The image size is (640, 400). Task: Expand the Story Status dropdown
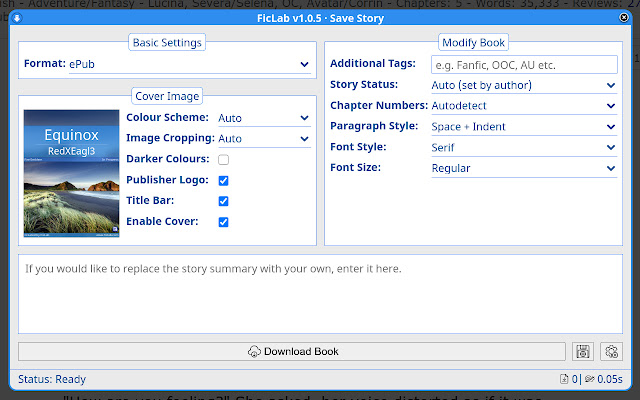tap(524, 85)
